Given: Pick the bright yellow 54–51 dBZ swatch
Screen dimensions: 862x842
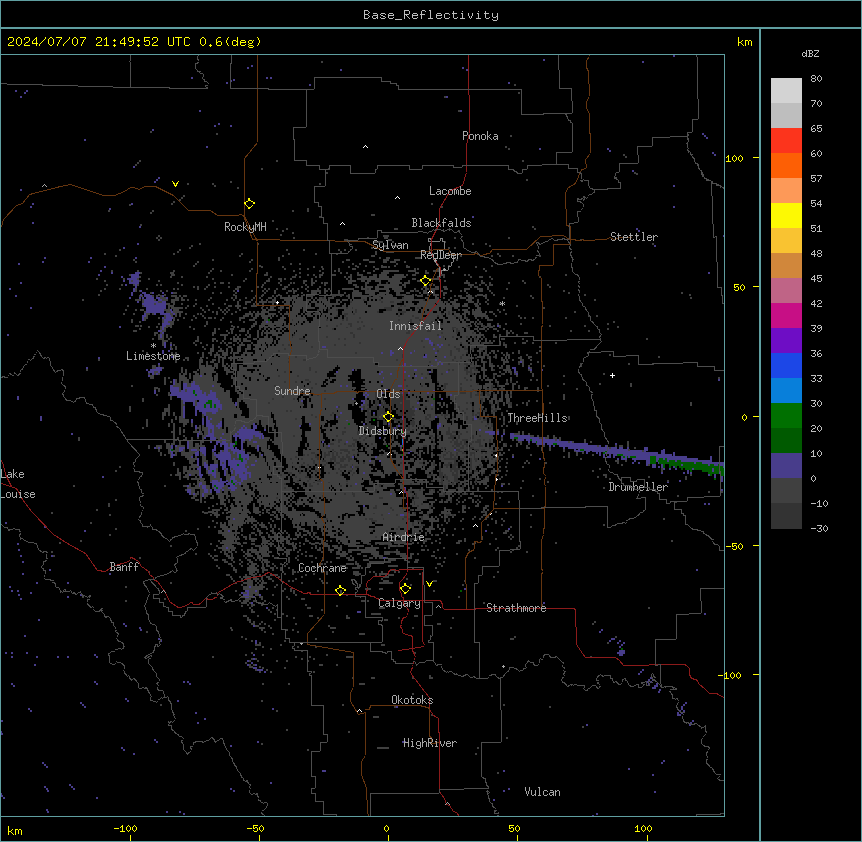Looking at the screenshot, I should [x=786, y=215].
